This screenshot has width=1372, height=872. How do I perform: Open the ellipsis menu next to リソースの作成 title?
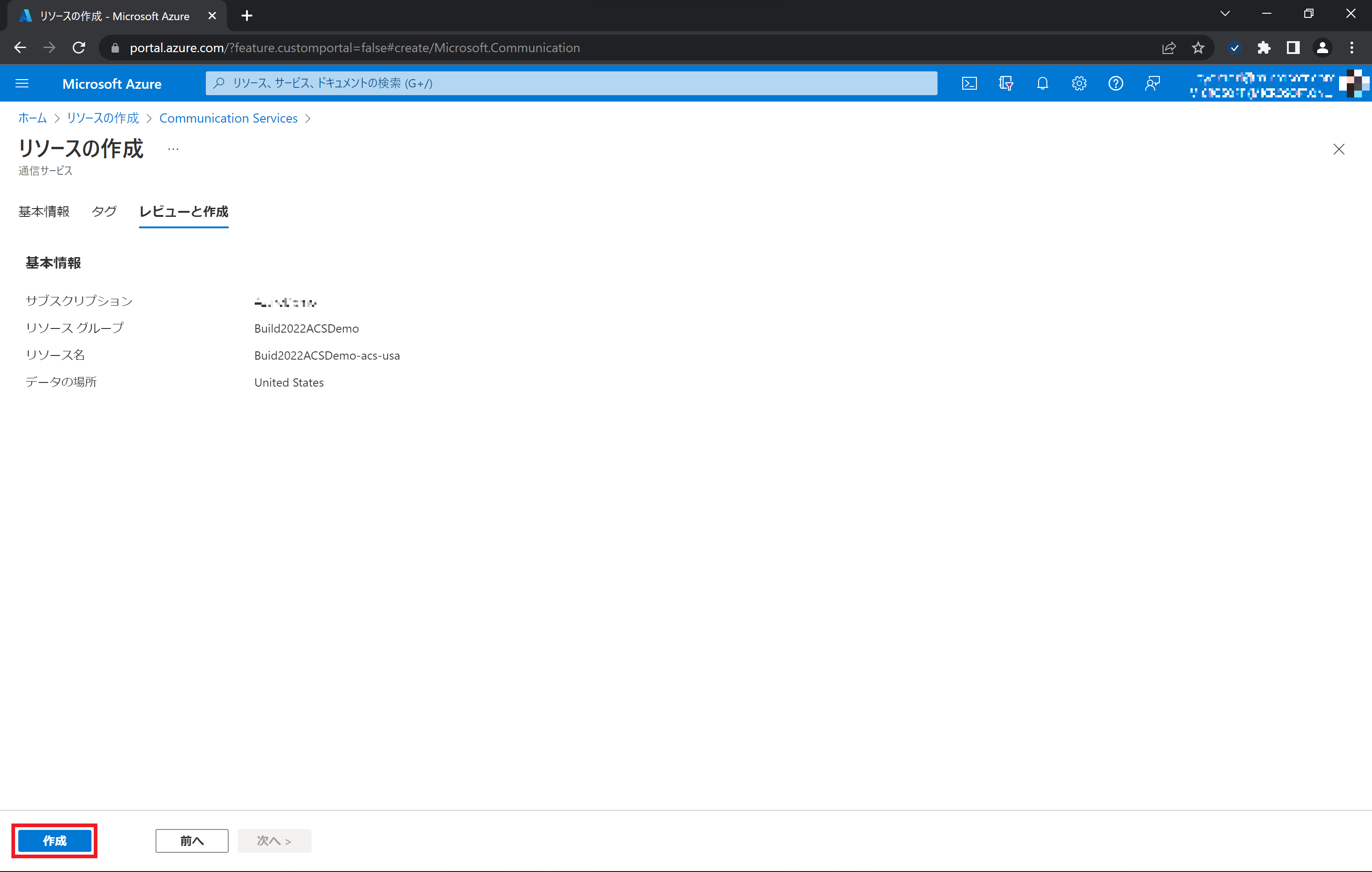click(172, 149)
